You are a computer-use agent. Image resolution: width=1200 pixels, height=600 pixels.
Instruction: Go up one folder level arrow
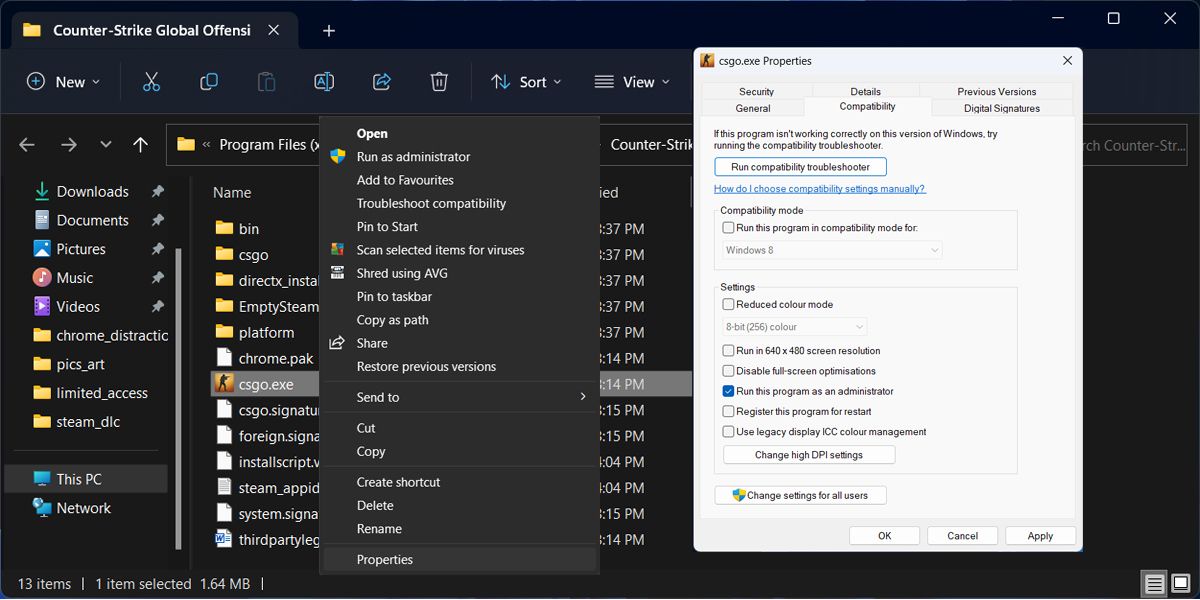(140, 145)
